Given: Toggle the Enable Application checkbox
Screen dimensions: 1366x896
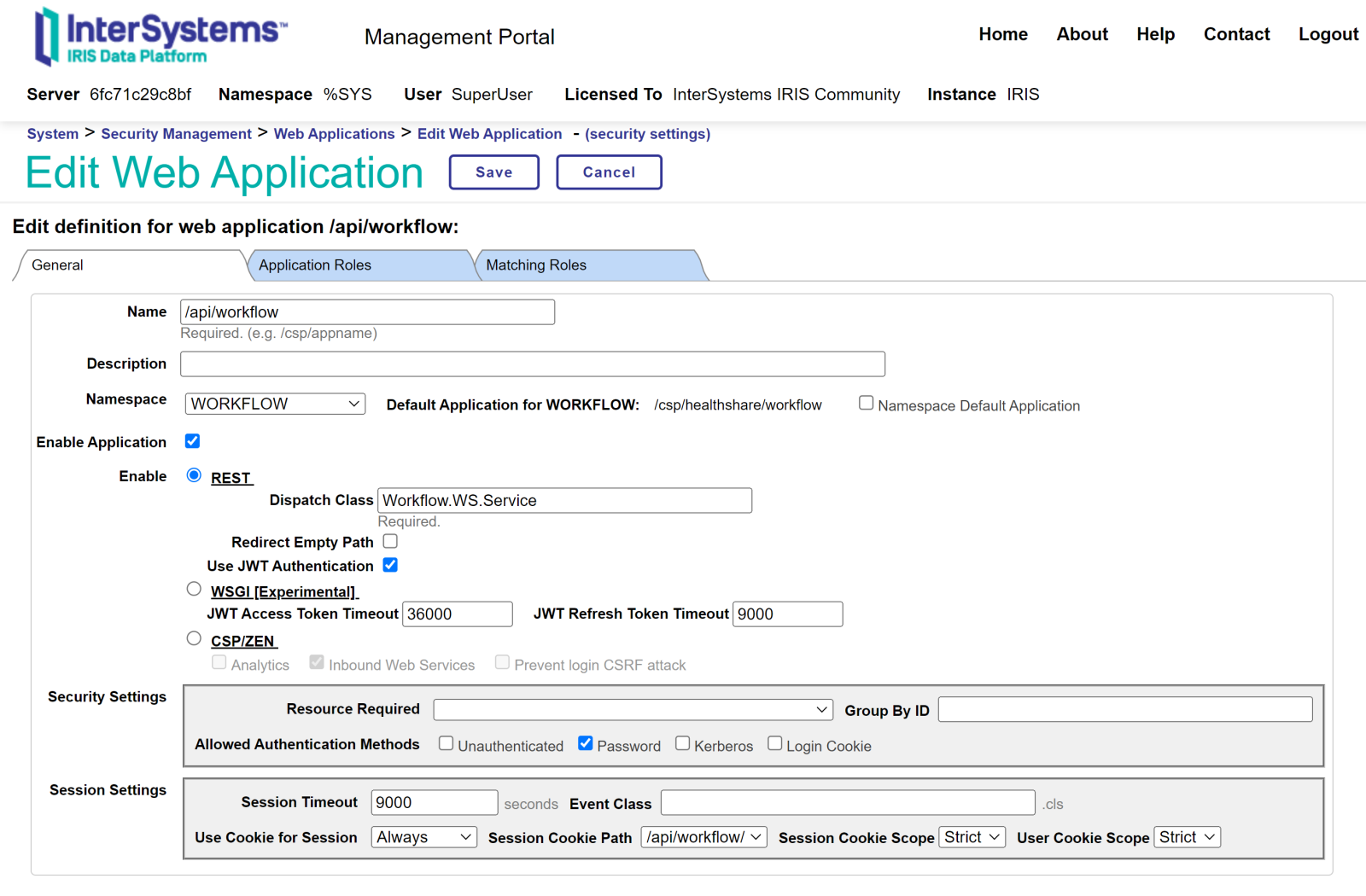Looking at the screenshot, I should 192,441.
